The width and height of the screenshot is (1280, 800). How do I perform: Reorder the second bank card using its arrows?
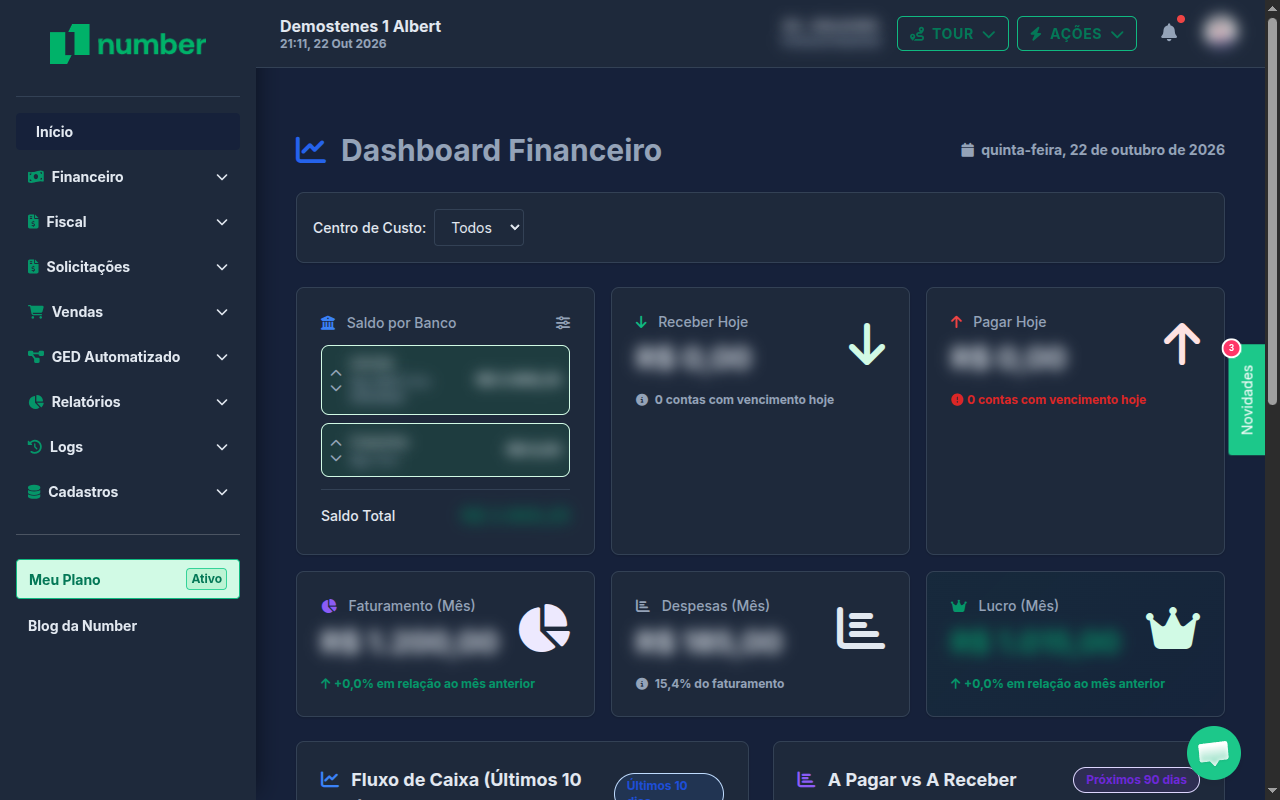click(336, 450)
